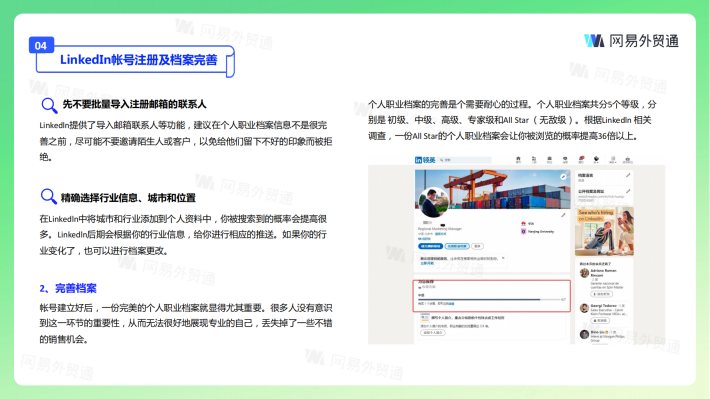
Task: Edit profile intro with pencil icon
Action: tap(563, 215)
